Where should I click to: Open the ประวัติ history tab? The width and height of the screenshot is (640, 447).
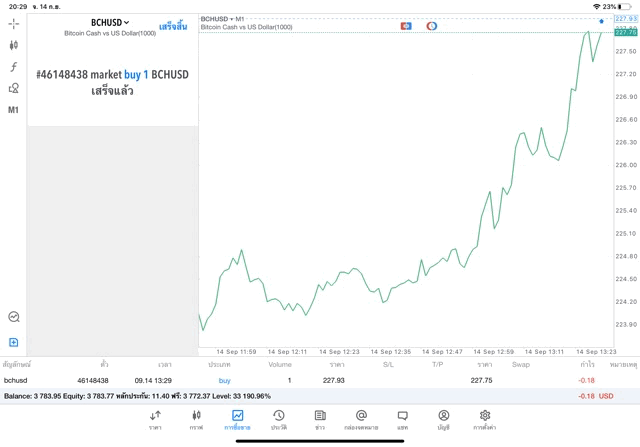(279, 420)
